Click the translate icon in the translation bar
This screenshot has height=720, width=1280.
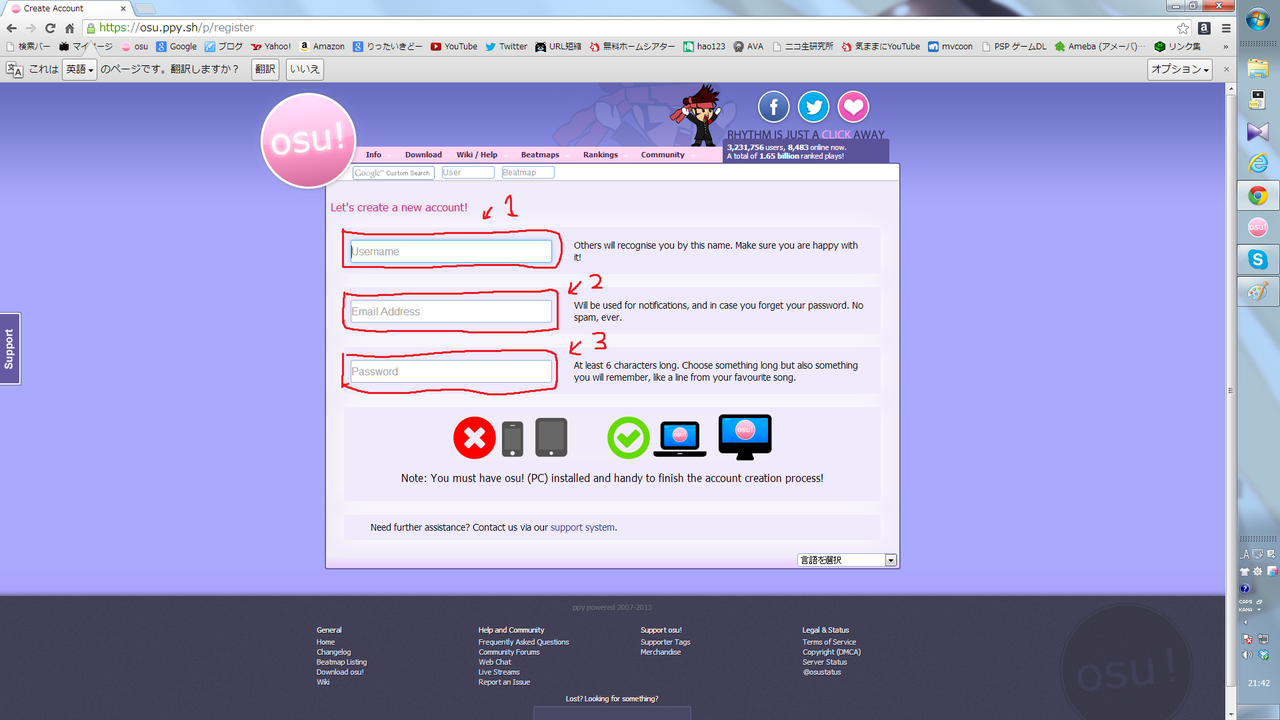coord(14,69)
